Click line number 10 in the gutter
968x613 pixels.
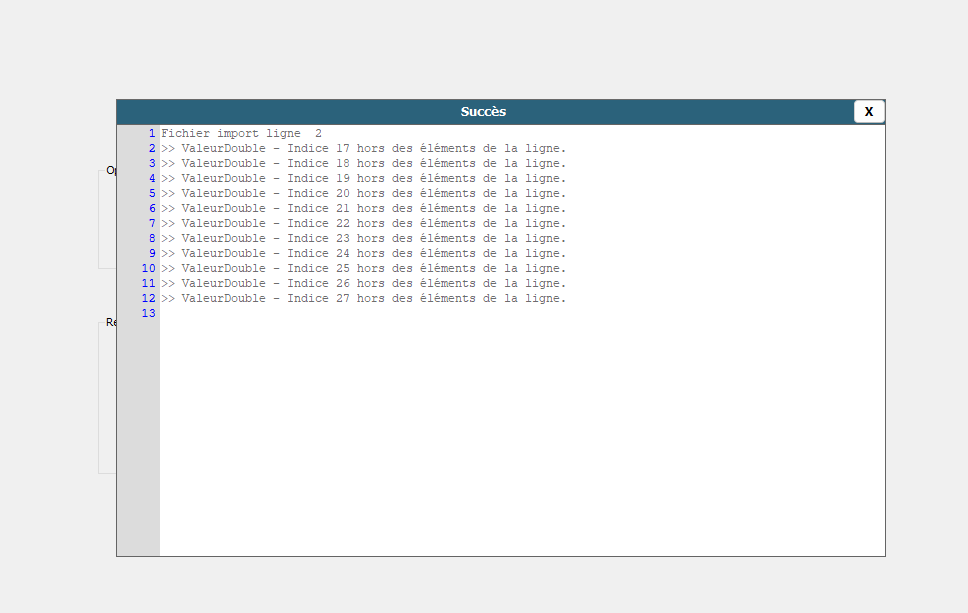[x=148, y=269]
